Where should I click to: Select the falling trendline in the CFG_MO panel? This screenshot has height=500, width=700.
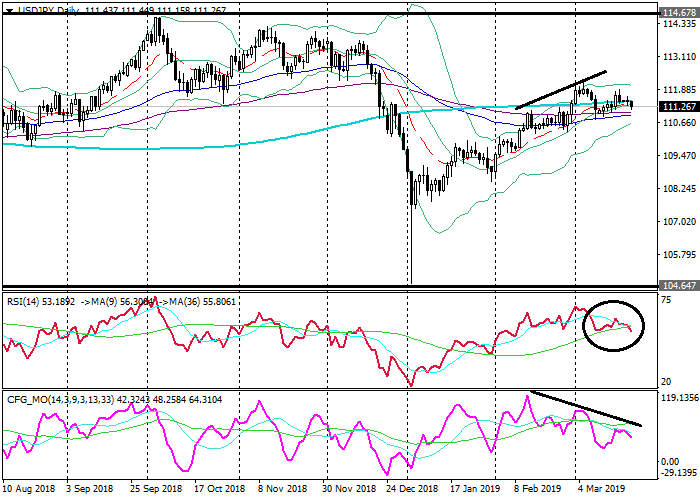tap(585, 408)
